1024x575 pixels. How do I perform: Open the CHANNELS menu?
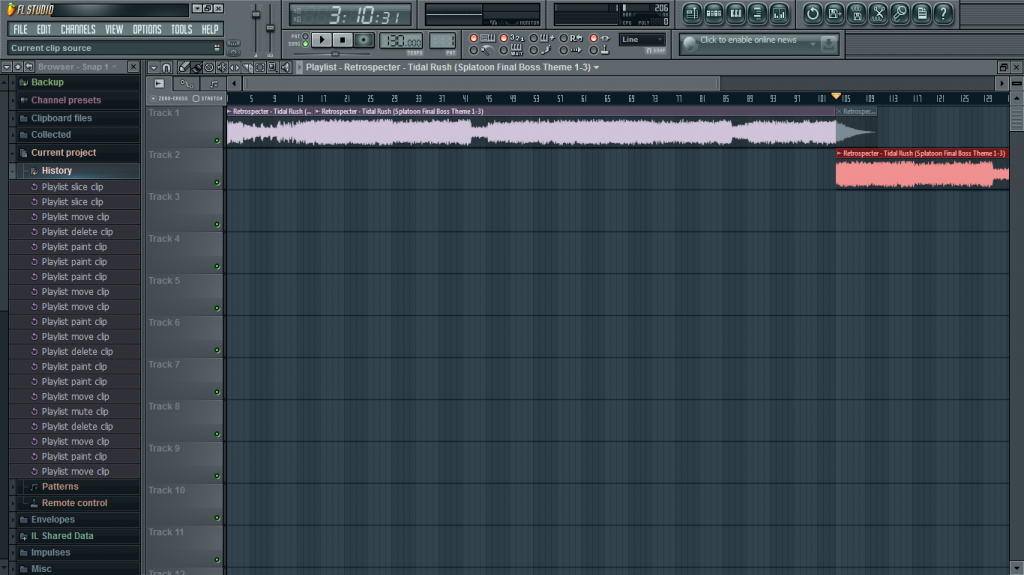point(78,29)
